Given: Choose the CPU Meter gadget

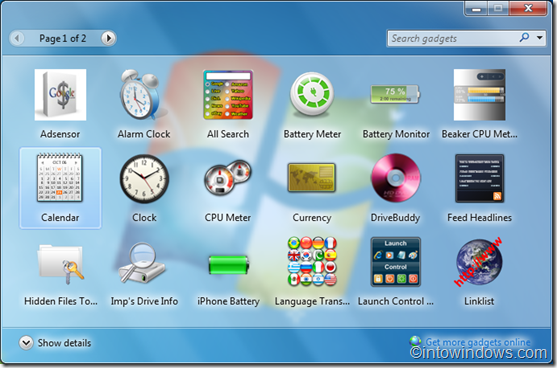Looking at the screenshot, I should coord(228,178).
